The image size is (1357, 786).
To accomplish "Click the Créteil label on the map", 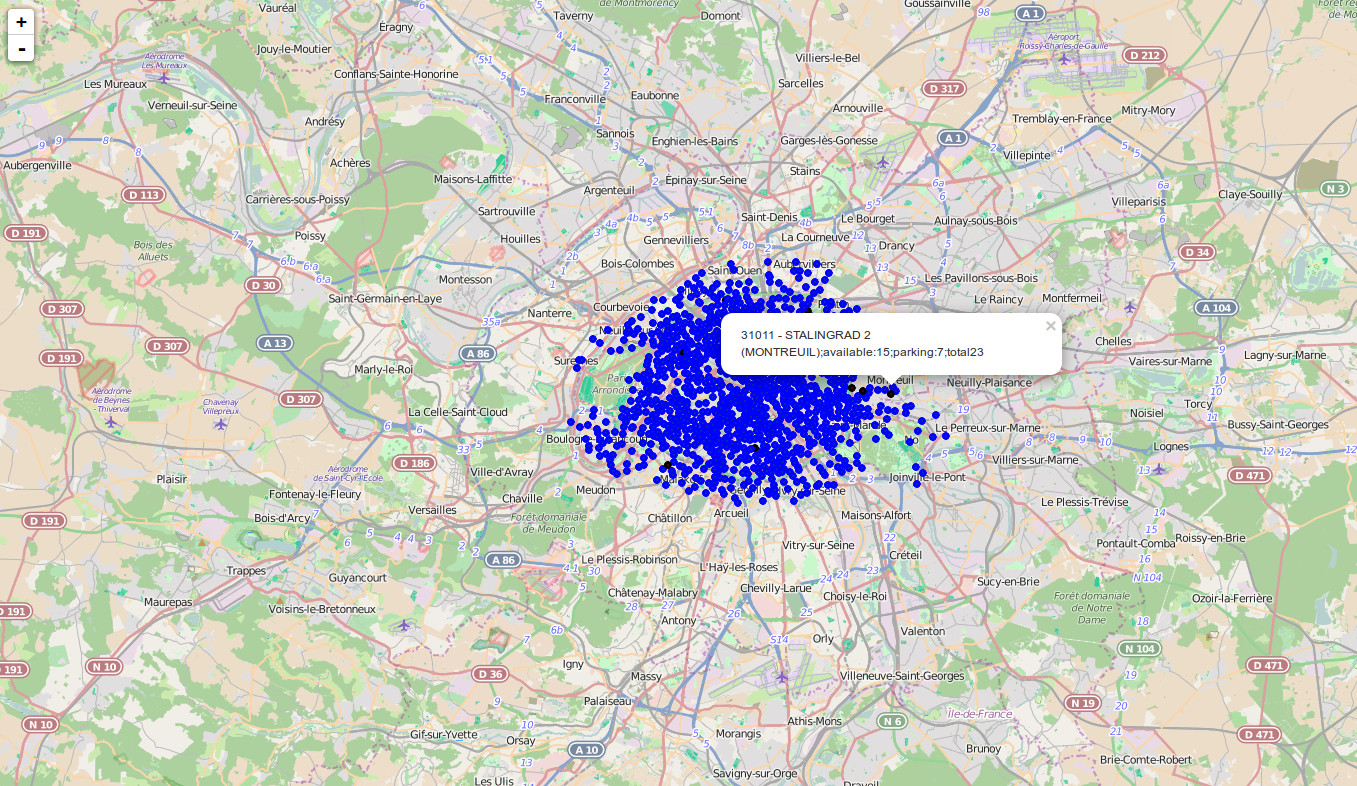I will pyautogui.click(x=905, y=555).
